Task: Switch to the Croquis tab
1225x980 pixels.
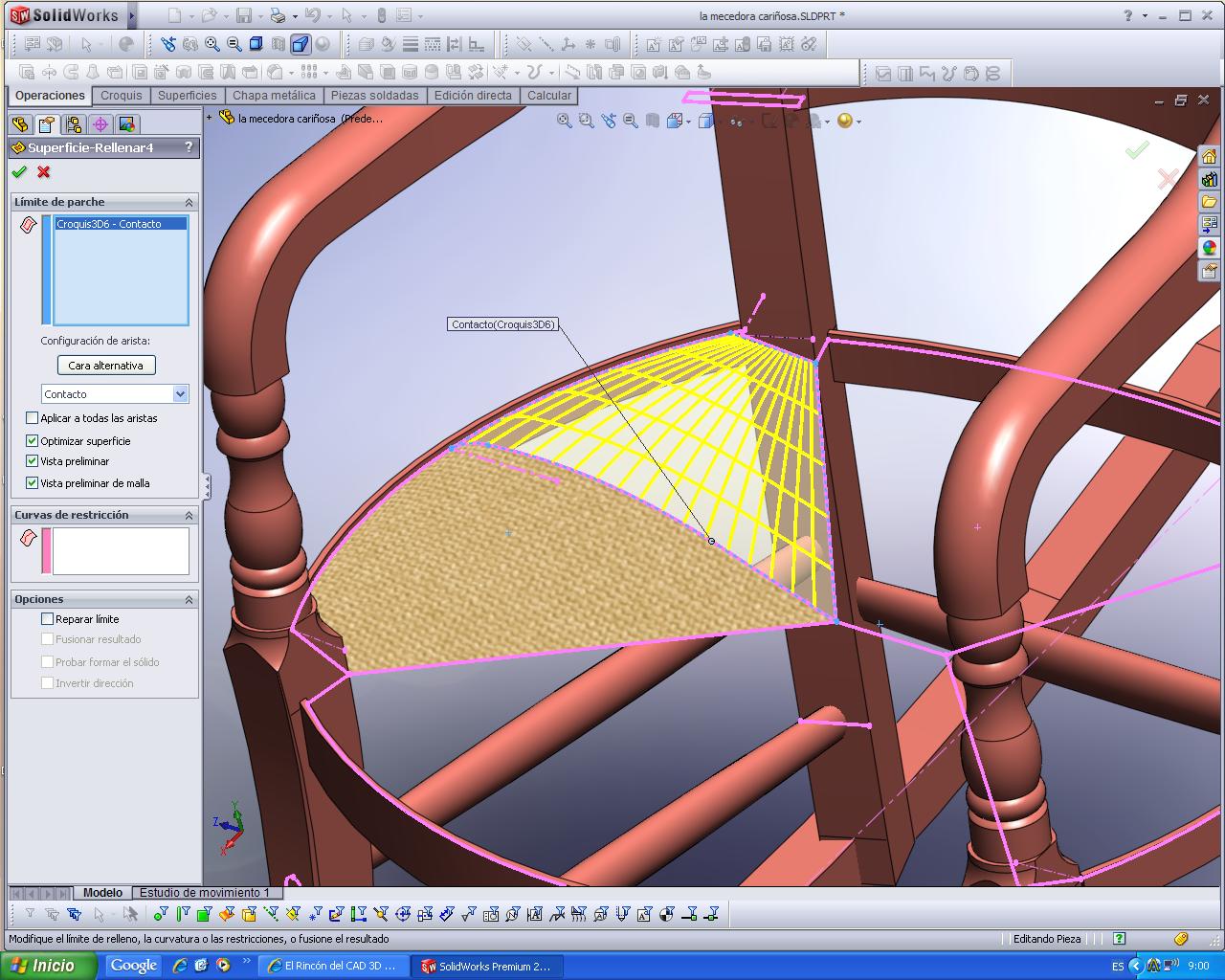Action: click(122, 96)
